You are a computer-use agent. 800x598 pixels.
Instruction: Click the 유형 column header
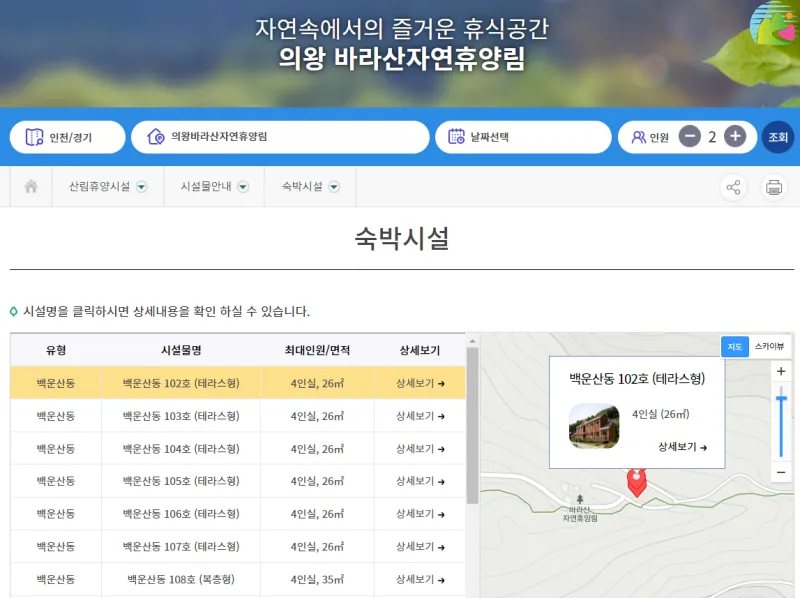[56, 350]
